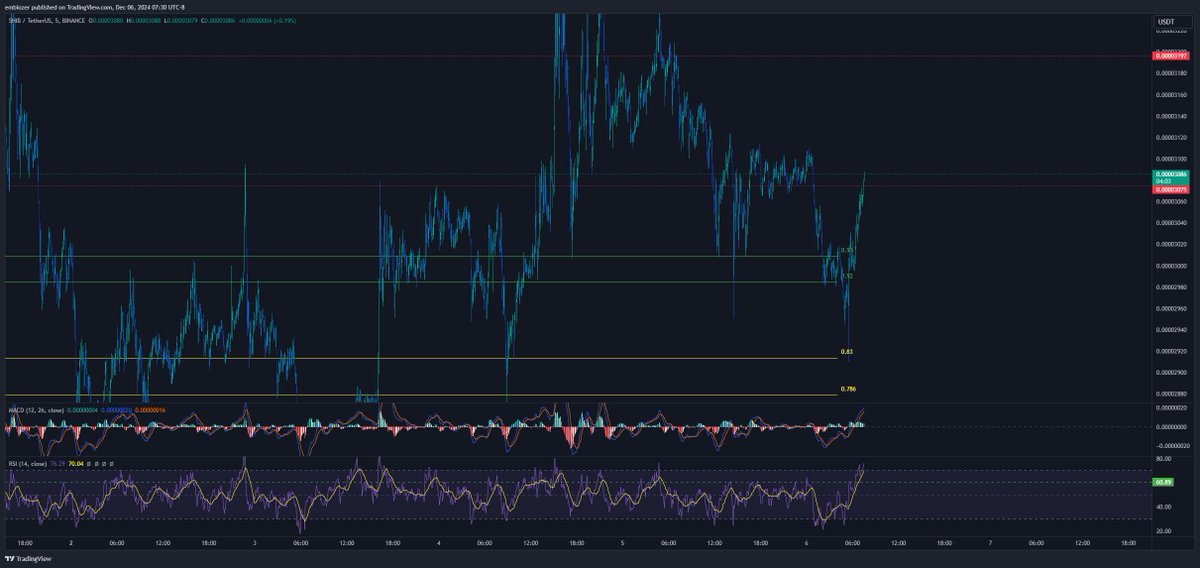
Task: Click 40.00 on the RSI scale
Action: click(1164, 507)
